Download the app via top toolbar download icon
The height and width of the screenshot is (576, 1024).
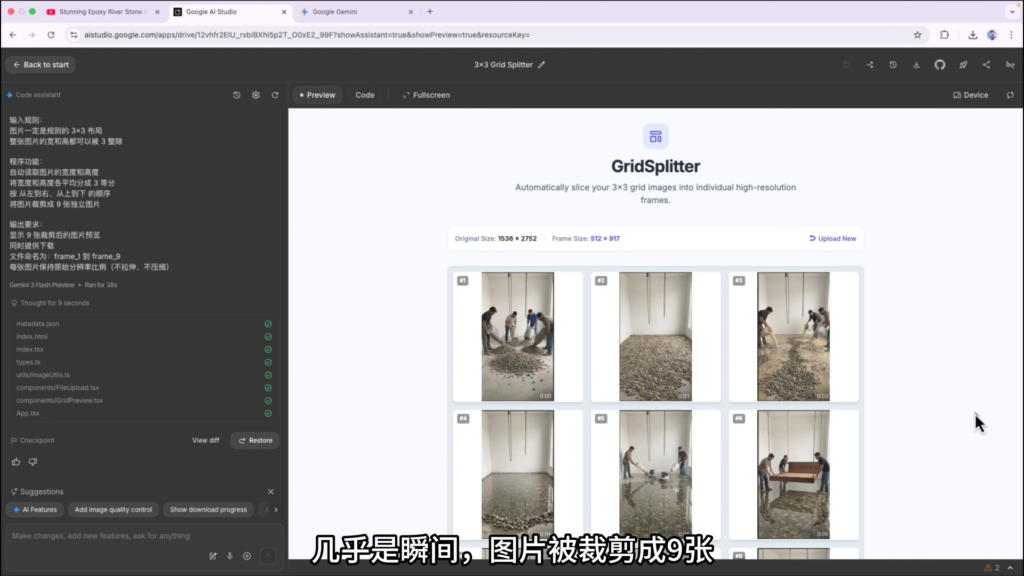click(916, 65)
